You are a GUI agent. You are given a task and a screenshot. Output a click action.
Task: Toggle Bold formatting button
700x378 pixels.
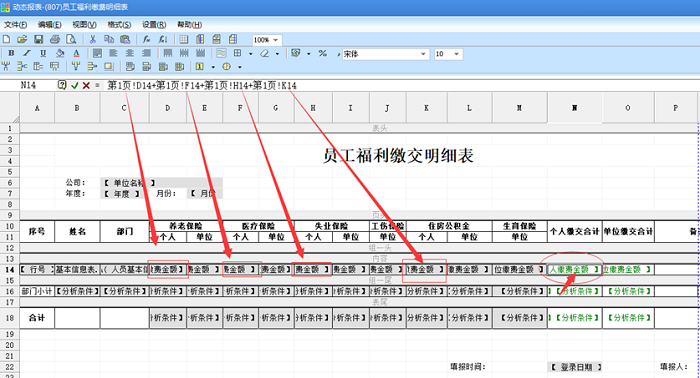point(11,54)
